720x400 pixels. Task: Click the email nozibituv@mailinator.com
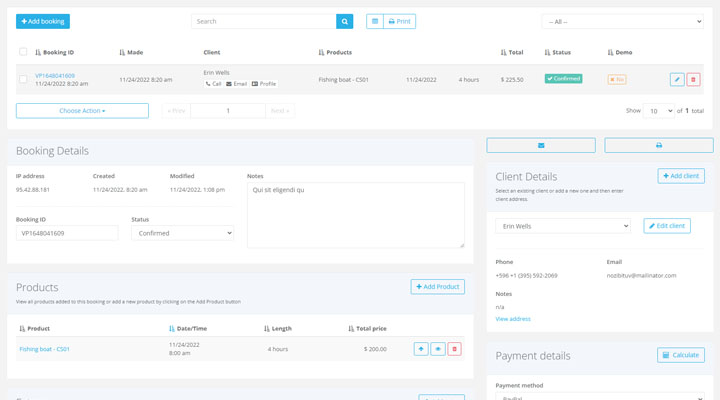641,276
